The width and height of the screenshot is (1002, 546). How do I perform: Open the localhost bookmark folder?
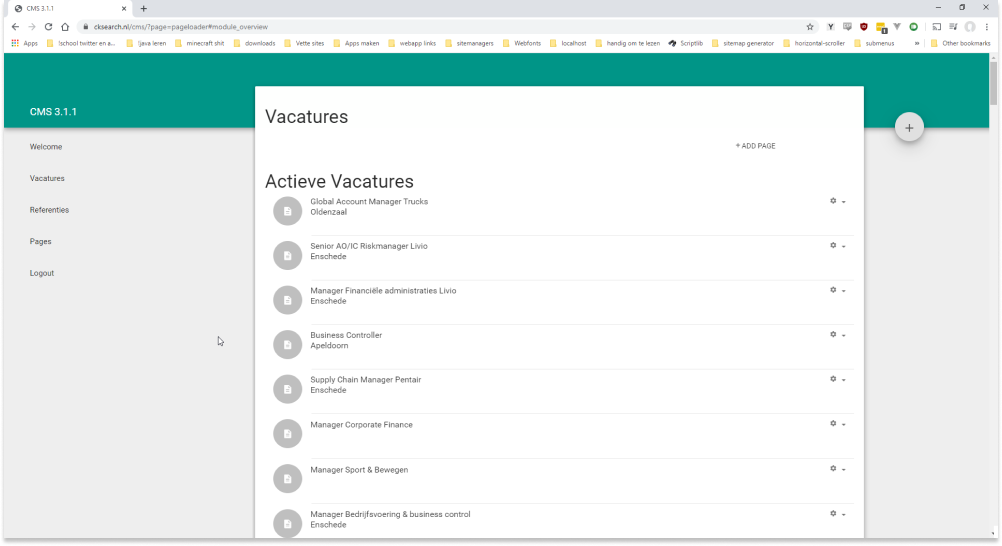(568, 43)
